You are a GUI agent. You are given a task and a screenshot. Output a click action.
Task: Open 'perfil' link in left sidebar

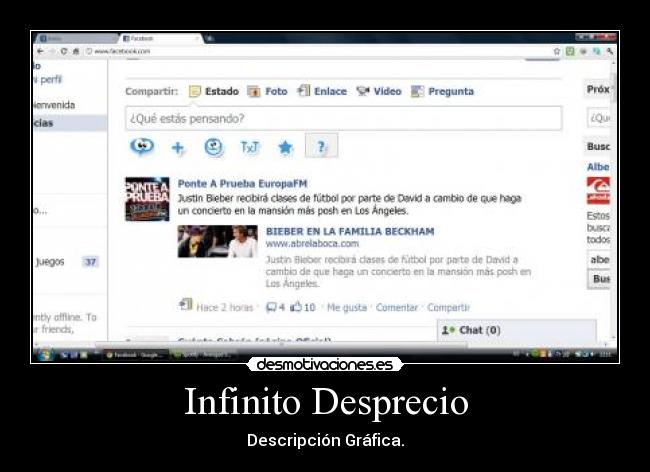(x=50, y=79)
